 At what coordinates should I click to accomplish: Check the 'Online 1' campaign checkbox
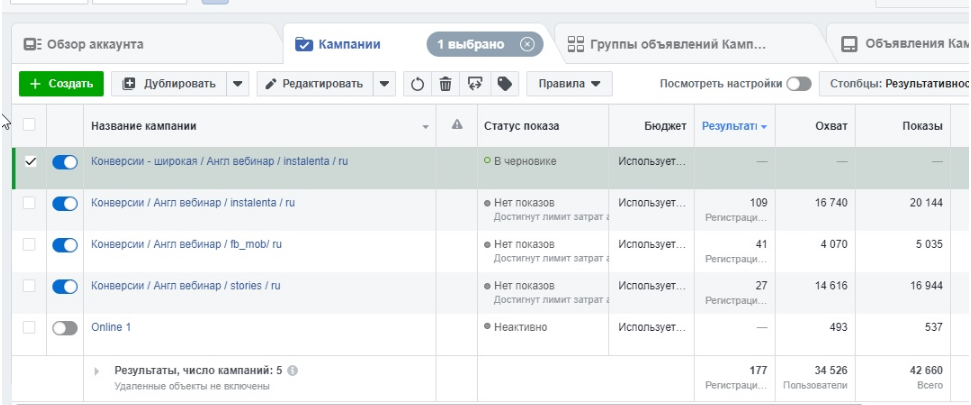pyautogui.click(x=29, y=328)
